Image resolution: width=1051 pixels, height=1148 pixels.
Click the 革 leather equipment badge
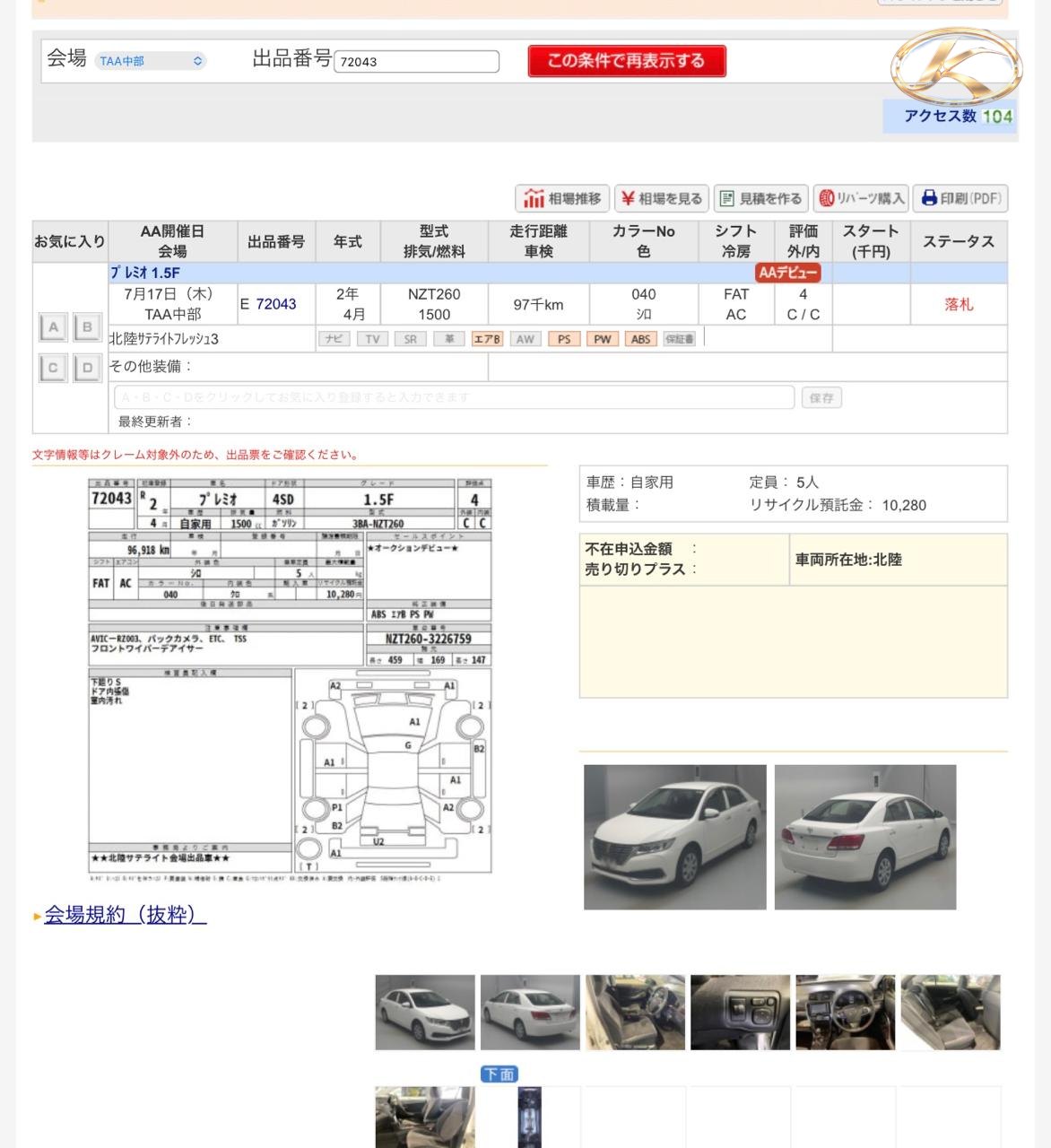(x=449, y=339)
